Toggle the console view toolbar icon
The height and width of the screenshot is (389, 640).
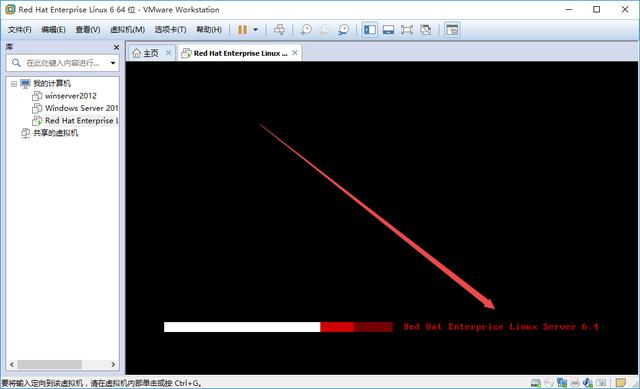tap(452, 30)
